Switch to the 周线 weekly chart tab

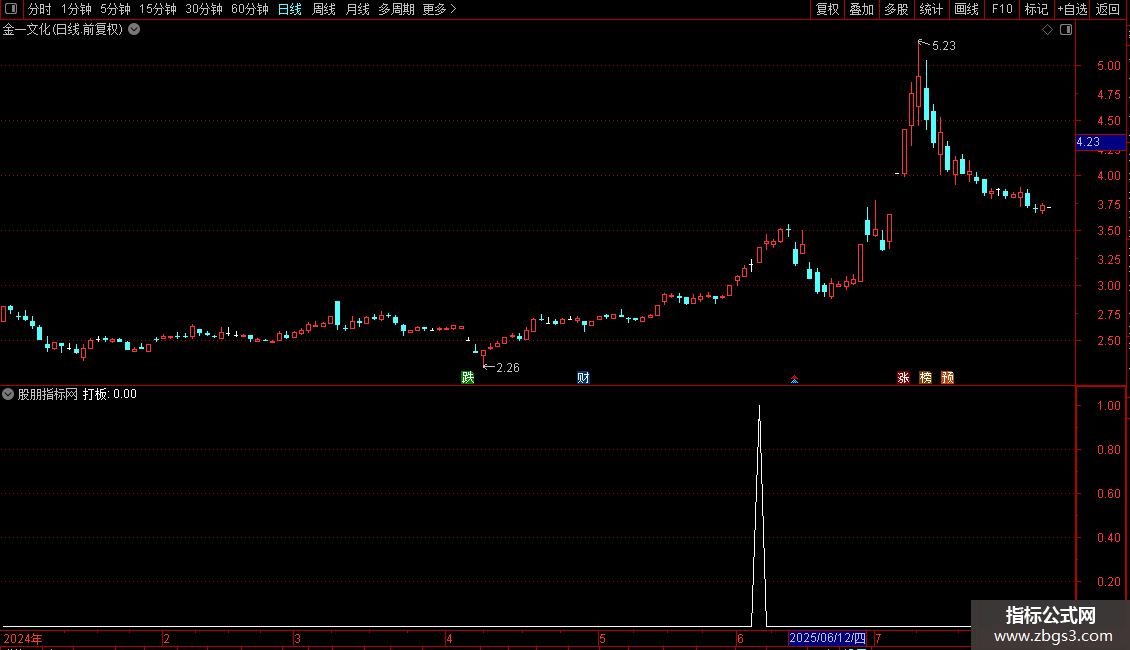pyautogui.click(x=324, y=9)
